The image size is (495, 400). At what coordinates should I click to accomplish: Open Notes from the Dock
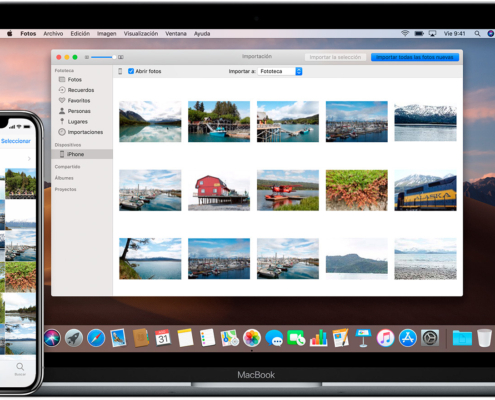[x=185, y=338]
